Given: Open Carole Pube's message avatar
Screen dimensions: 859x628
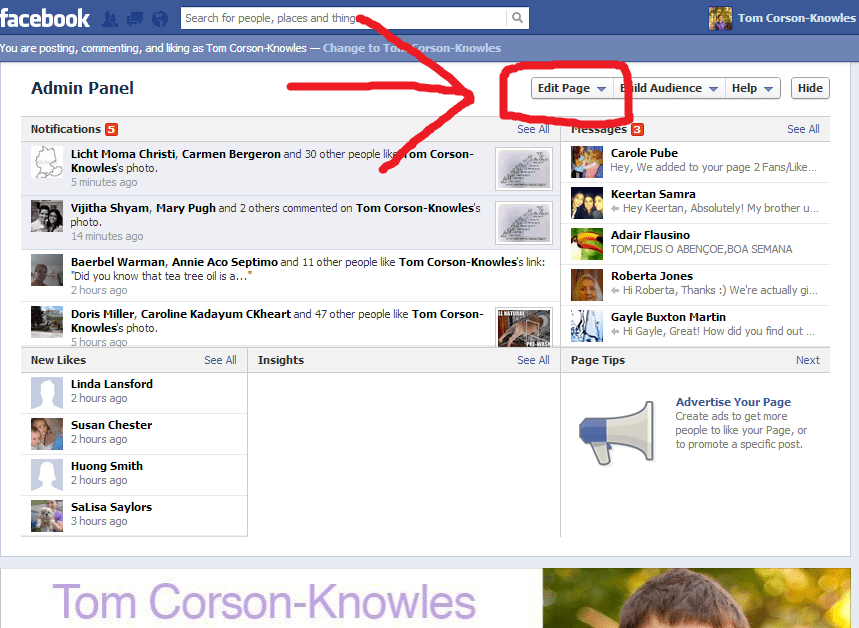Looking at the screenshot, I should (587, 162).
